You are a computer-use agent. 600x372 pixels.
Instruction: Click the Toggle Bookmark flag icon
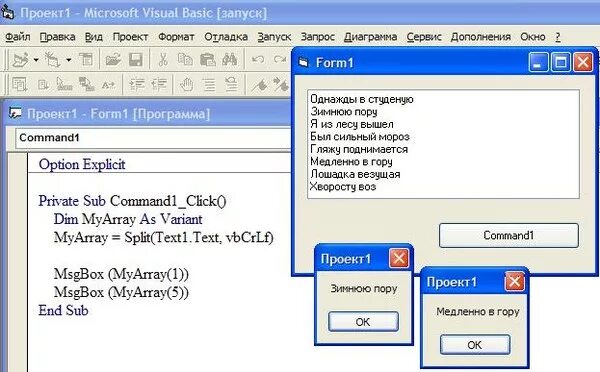point(260,85)
